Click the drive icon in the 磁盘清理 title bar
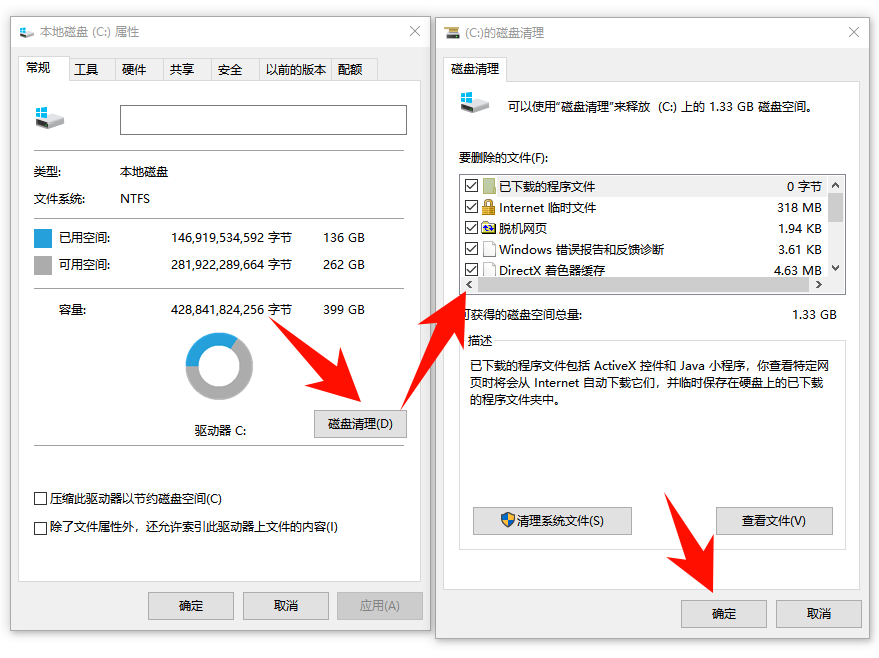879x658 pixels. 451,32
